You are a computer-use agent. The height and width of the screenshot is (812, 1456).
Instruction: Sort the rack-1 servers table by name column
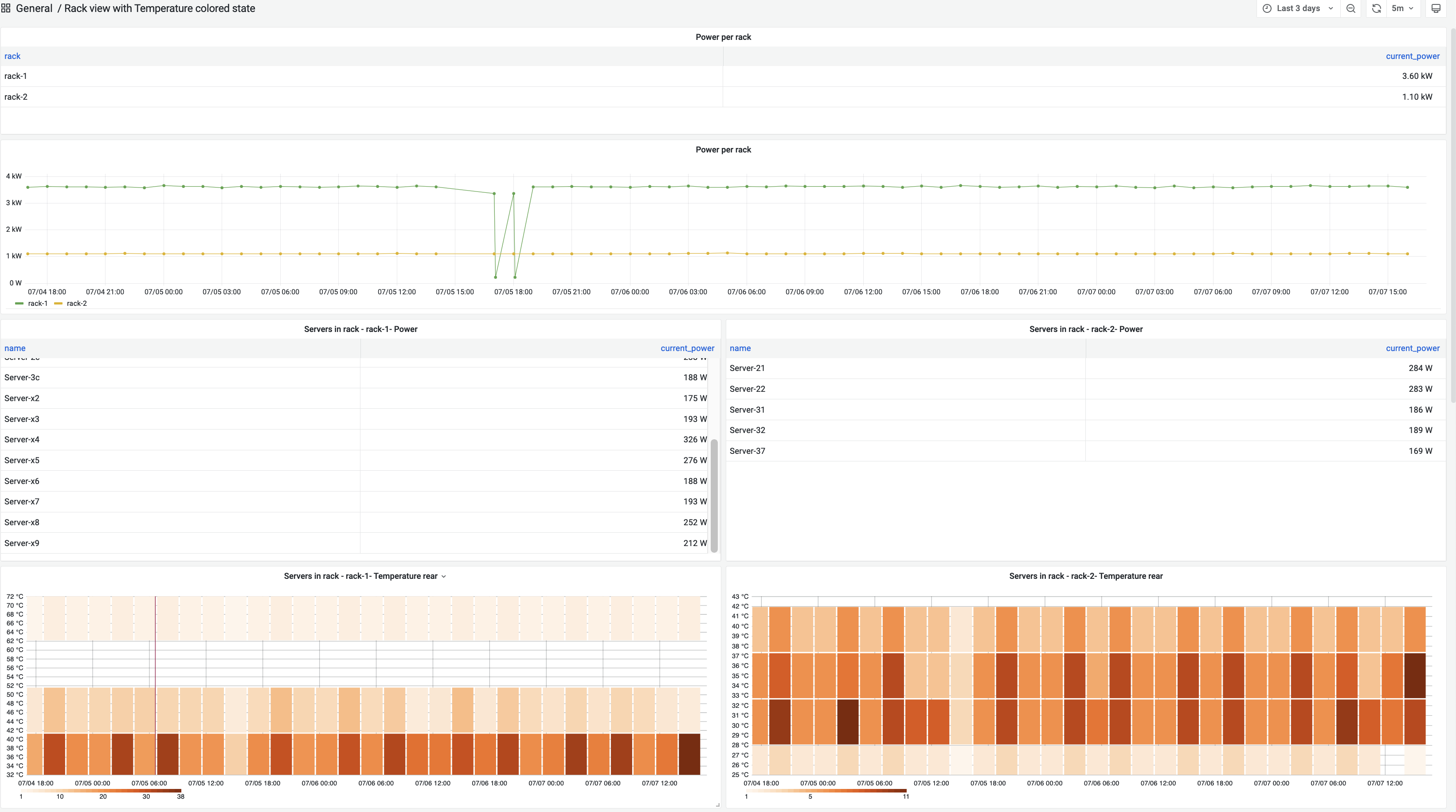(15, 348)
